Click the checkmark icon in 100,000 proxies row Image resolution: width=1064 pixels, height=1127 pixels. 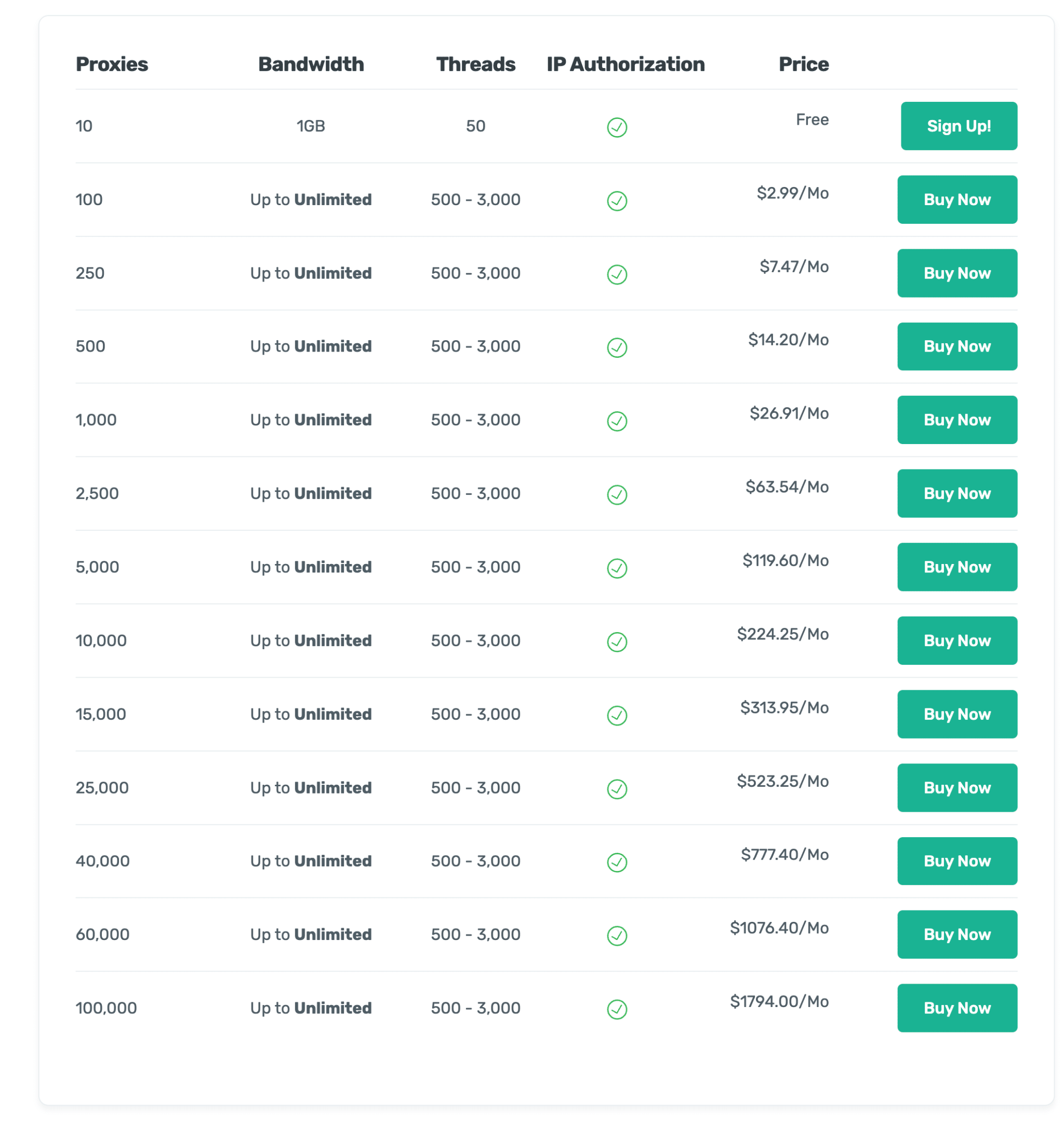[x=617, y=1009]
